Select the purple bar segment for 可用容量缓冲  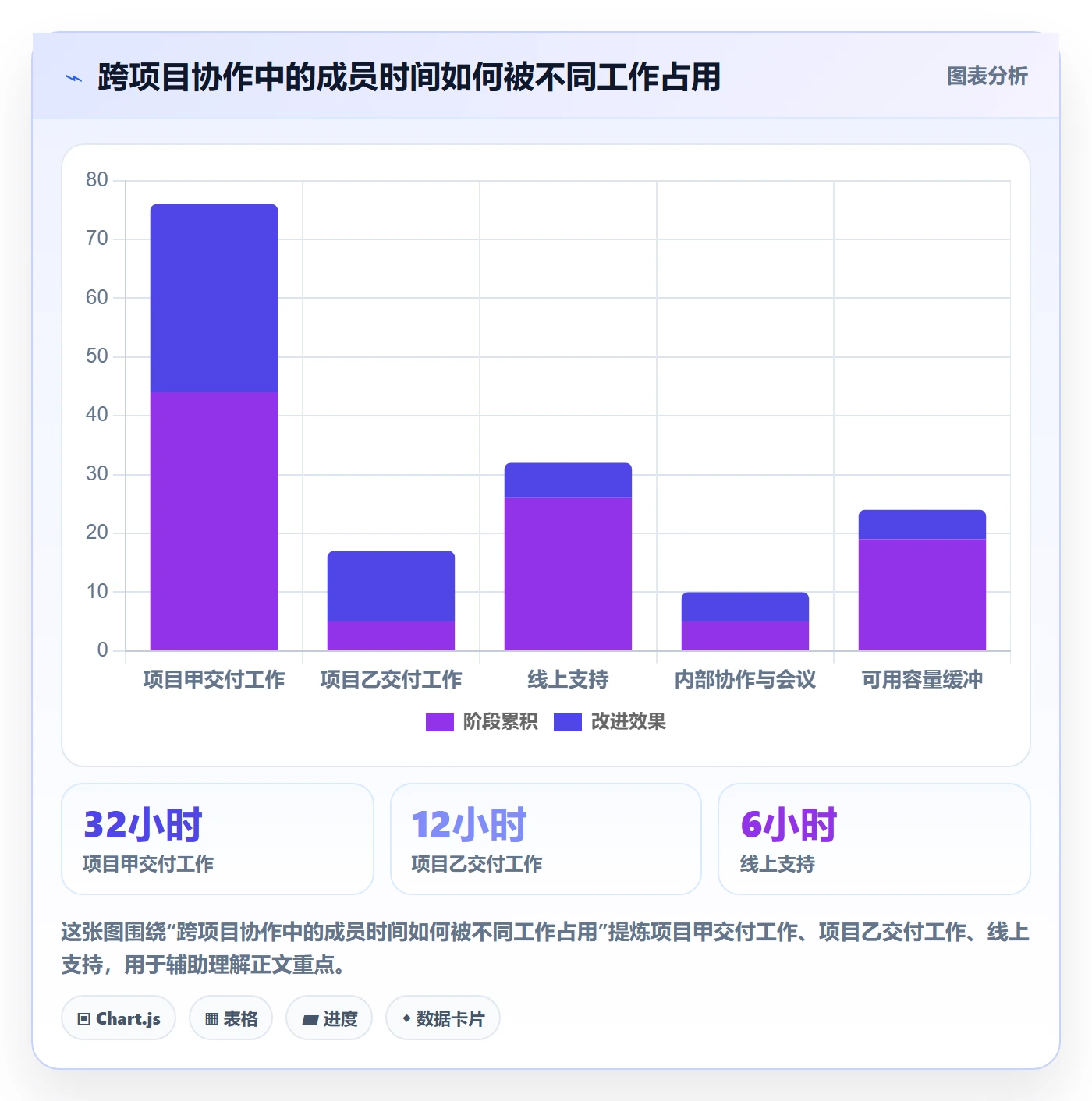pyautogui.click(x=922, y=595)
